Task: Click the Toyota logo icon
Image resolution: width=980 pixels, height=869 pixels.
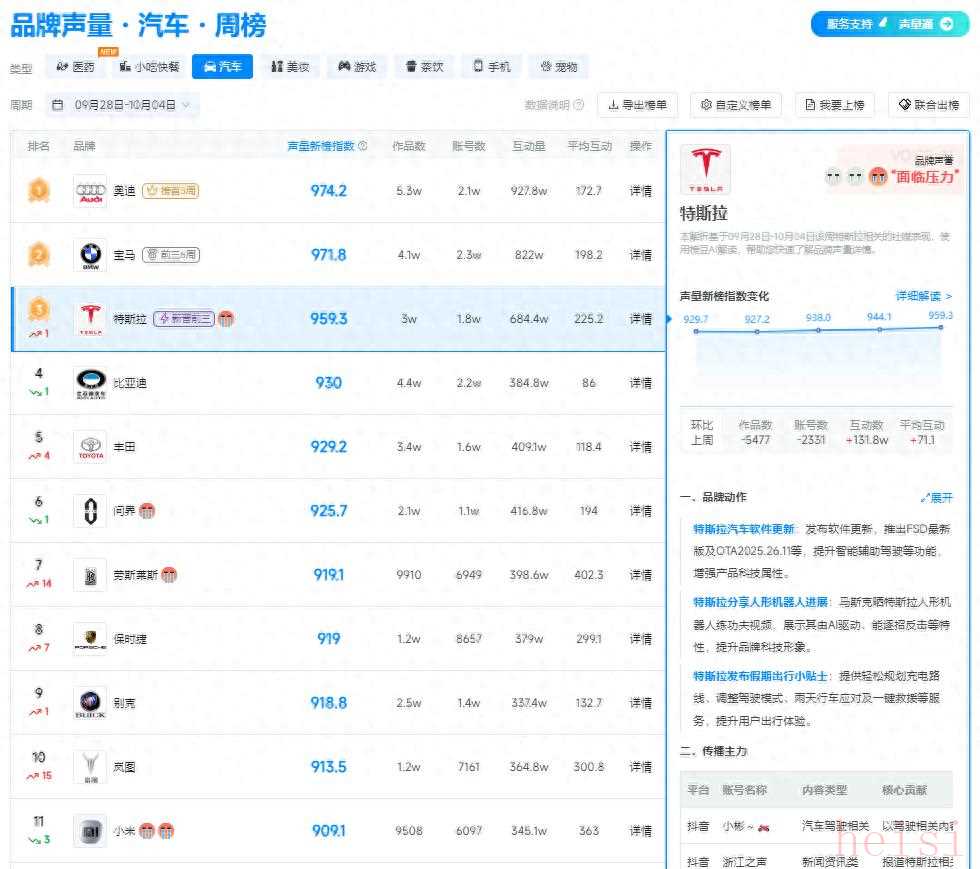Action: click(x=90, y=447)
